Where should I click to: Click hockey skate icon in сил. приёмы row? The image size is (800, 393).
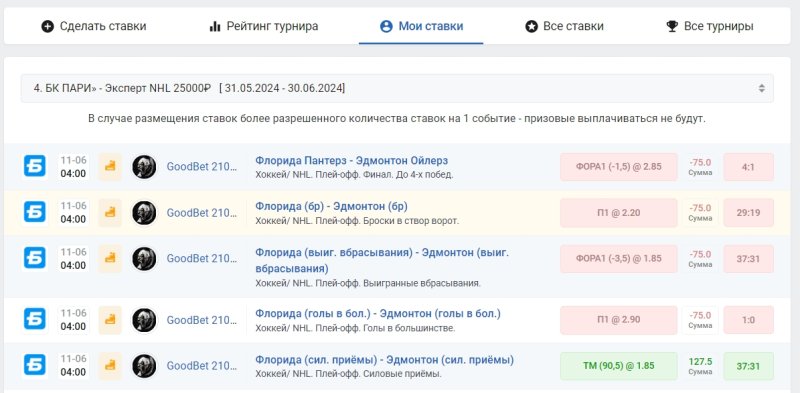pyautogui.click(x=110, y=366)
